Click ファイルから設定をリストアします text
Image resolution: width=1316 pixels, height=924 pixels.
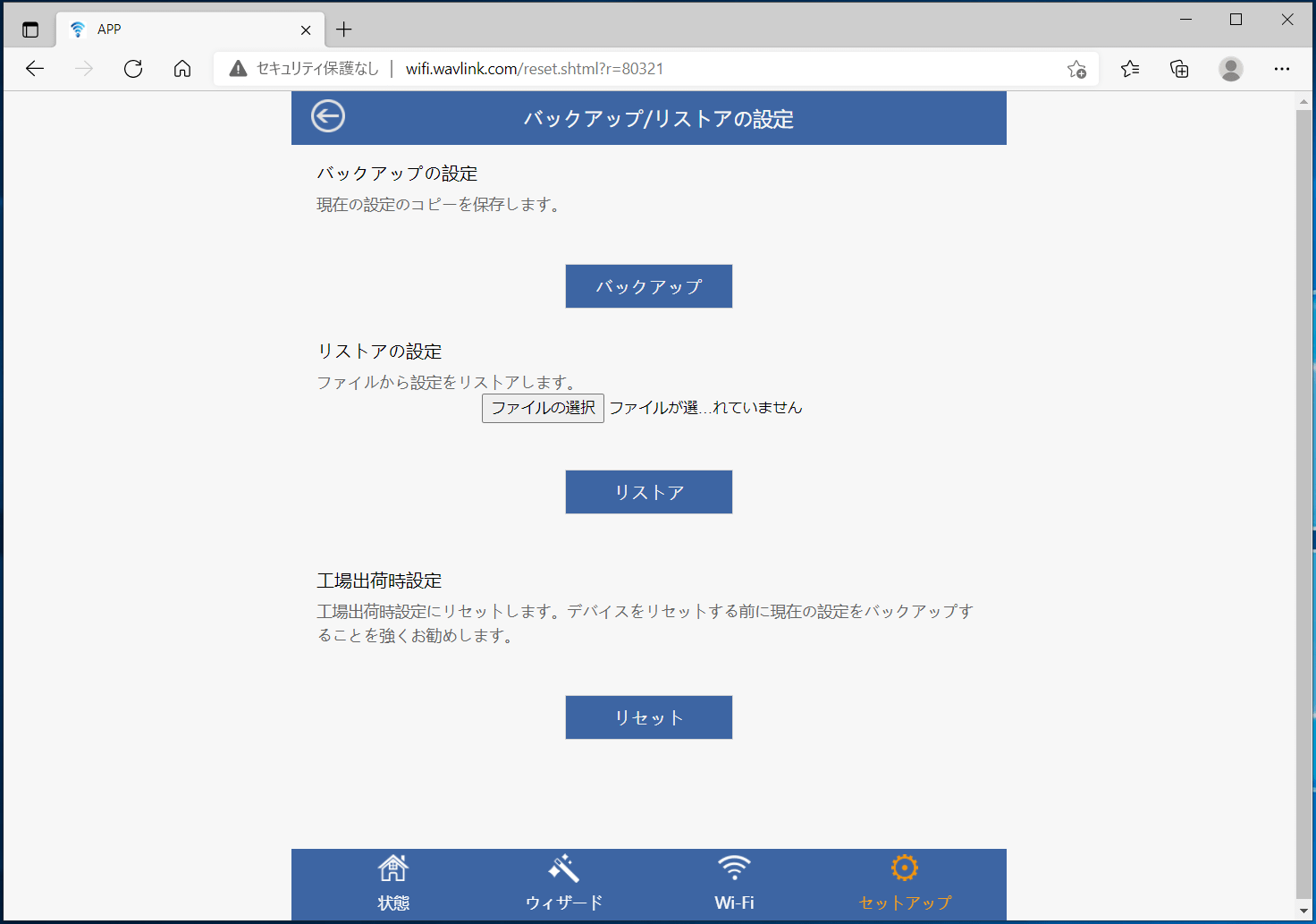pyautogui.click(x=447, y=383)
